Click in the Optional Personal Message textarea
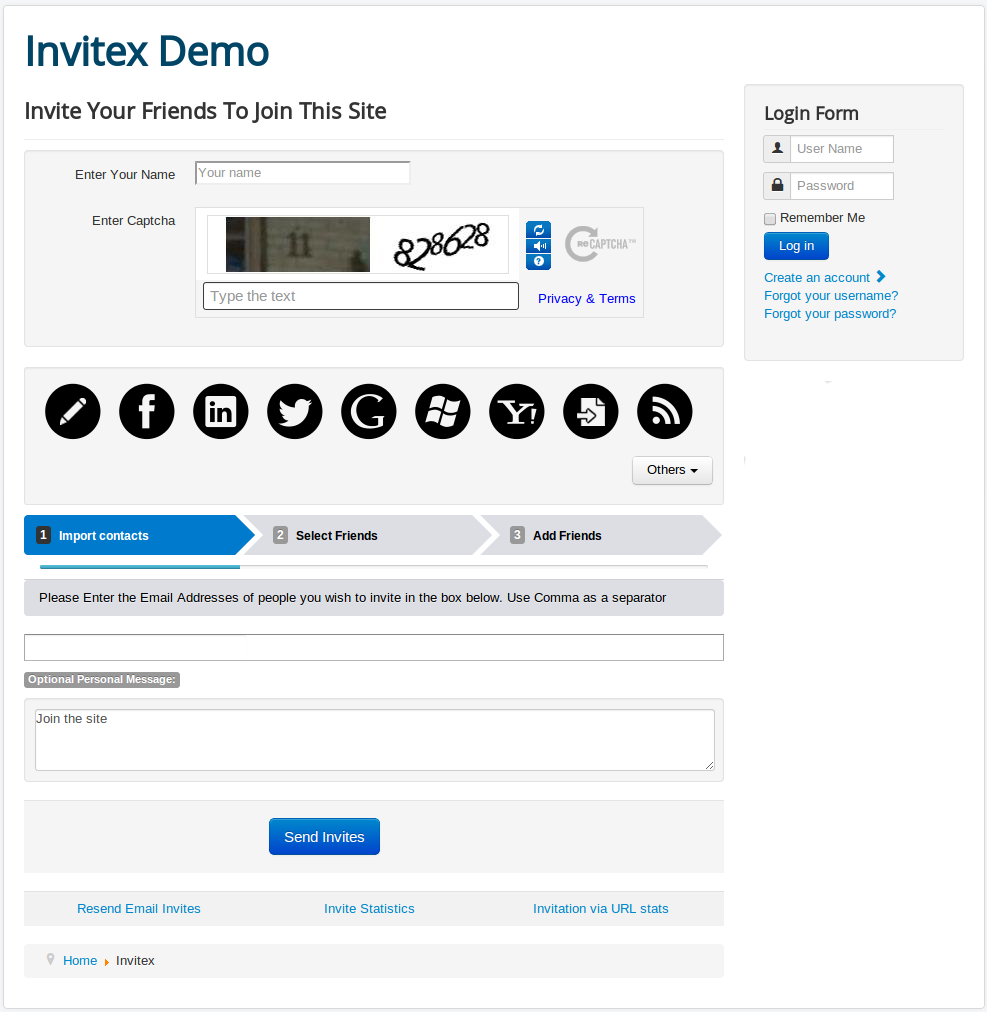The width and height of the screenshot is (987, 1012). (x=374, y=740)
